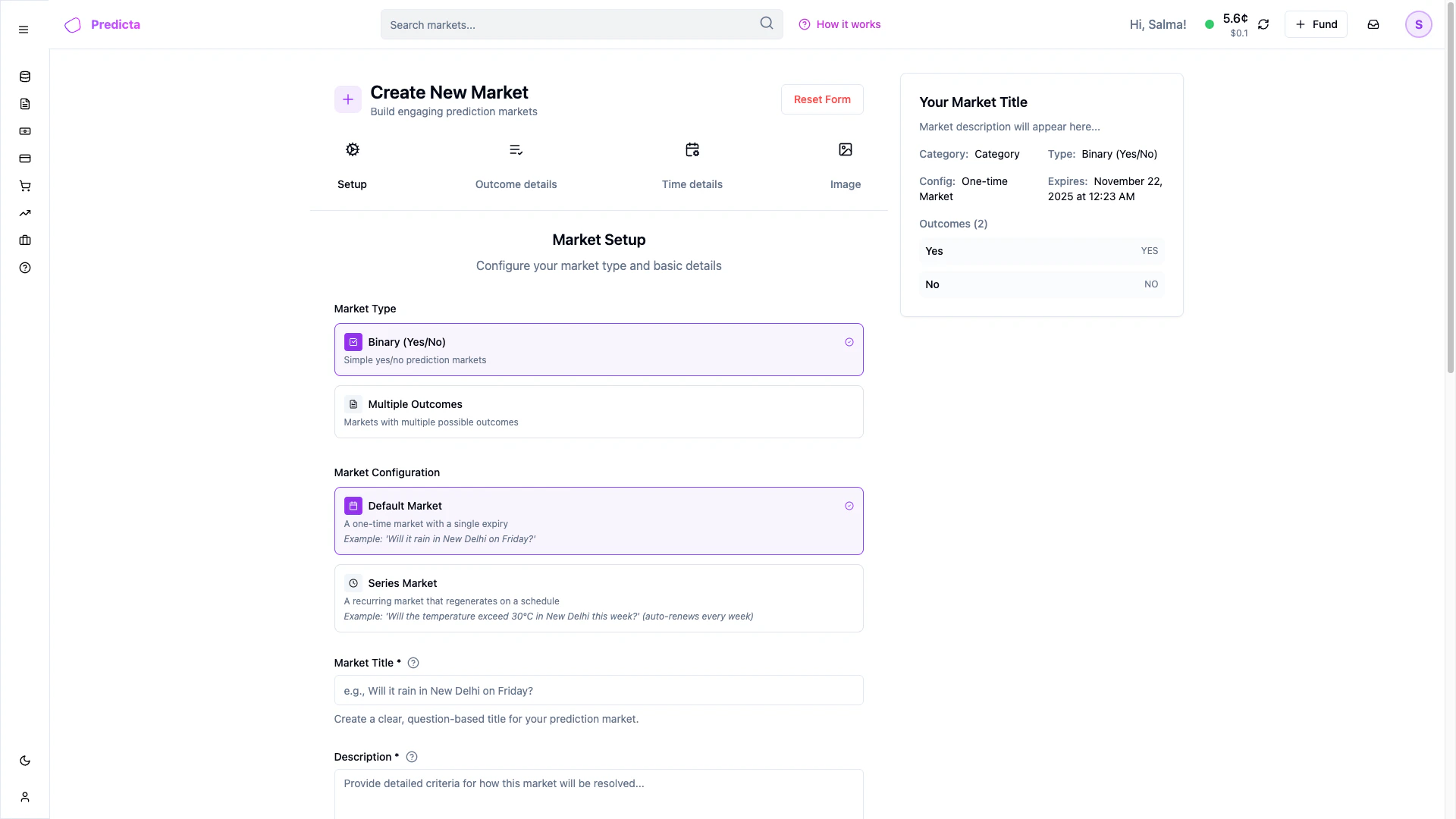Refresh the wallet balance
The height and width of the screenshot is (819, 1456).
(1263, 24)
